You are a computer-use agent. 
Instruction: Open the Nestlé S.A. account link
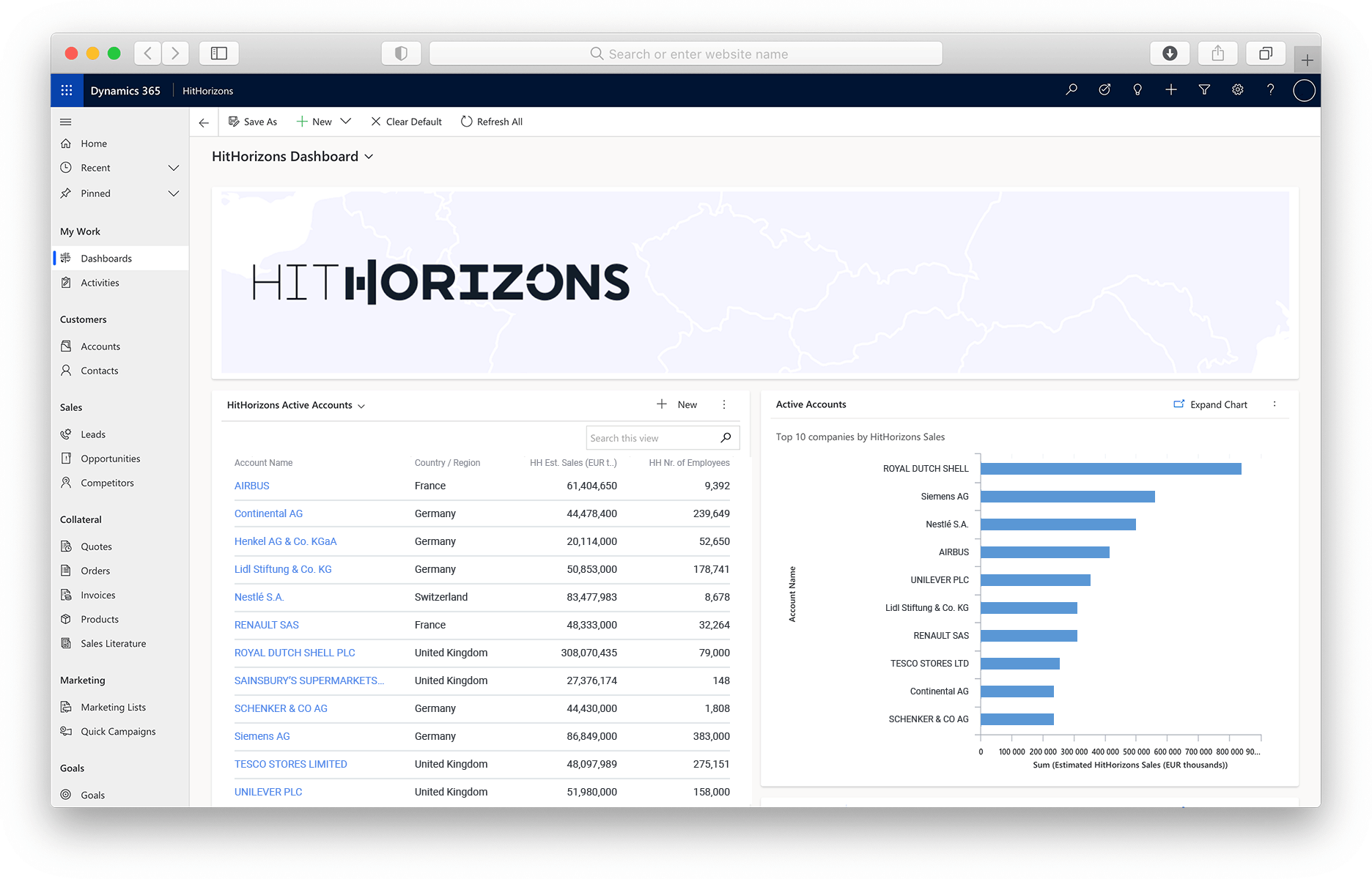click(259, 597)
